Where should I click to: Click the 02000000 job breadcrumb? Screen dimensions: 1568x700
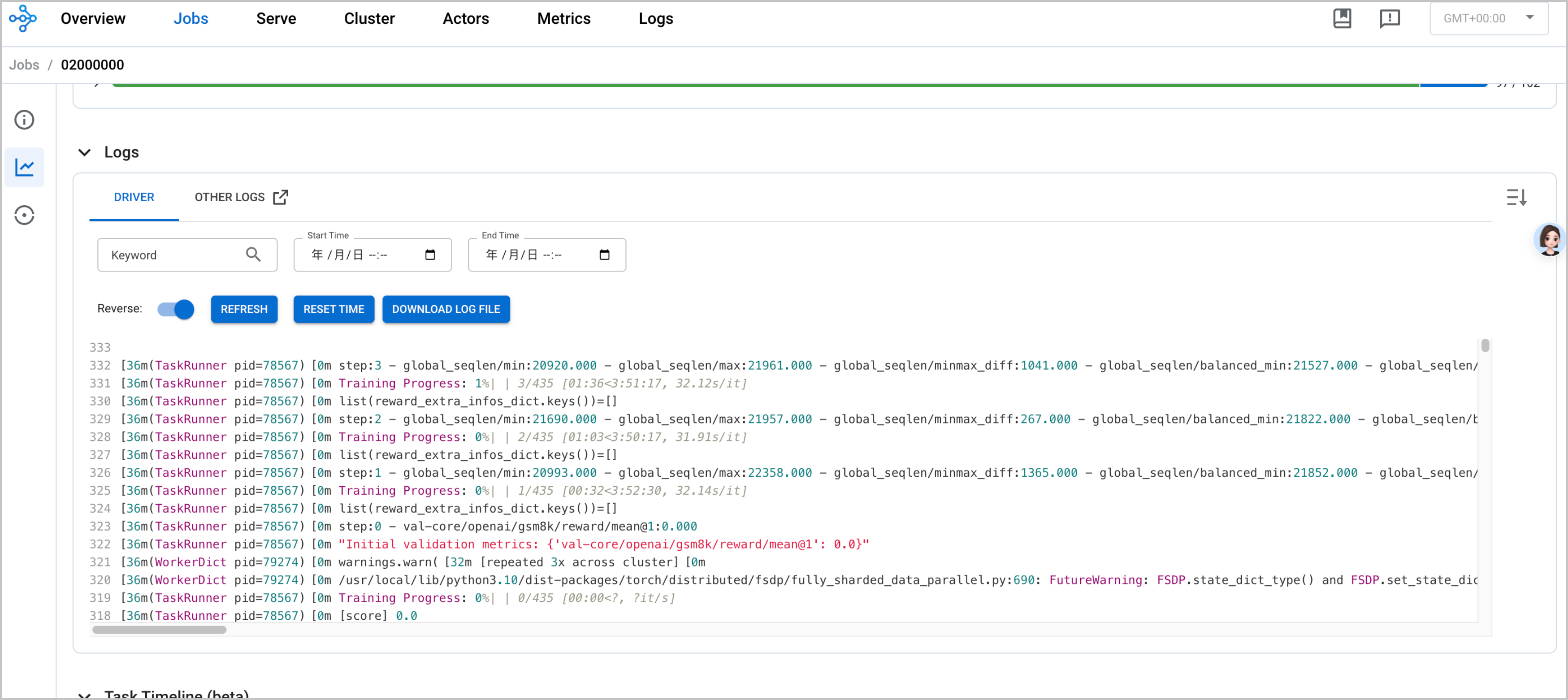click(x=92, y=65)
